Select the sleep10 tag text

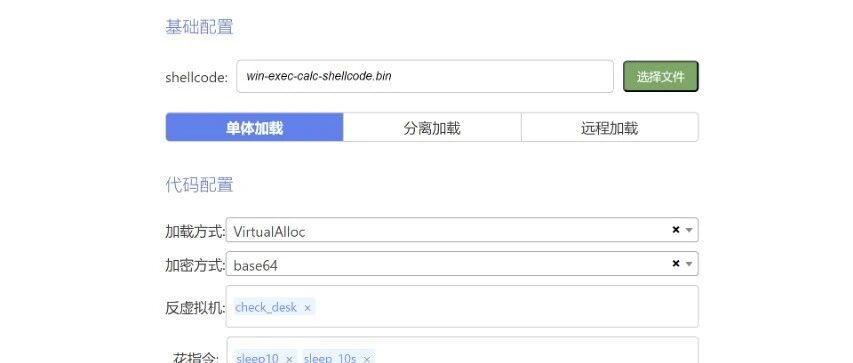[x=257, y=358]
